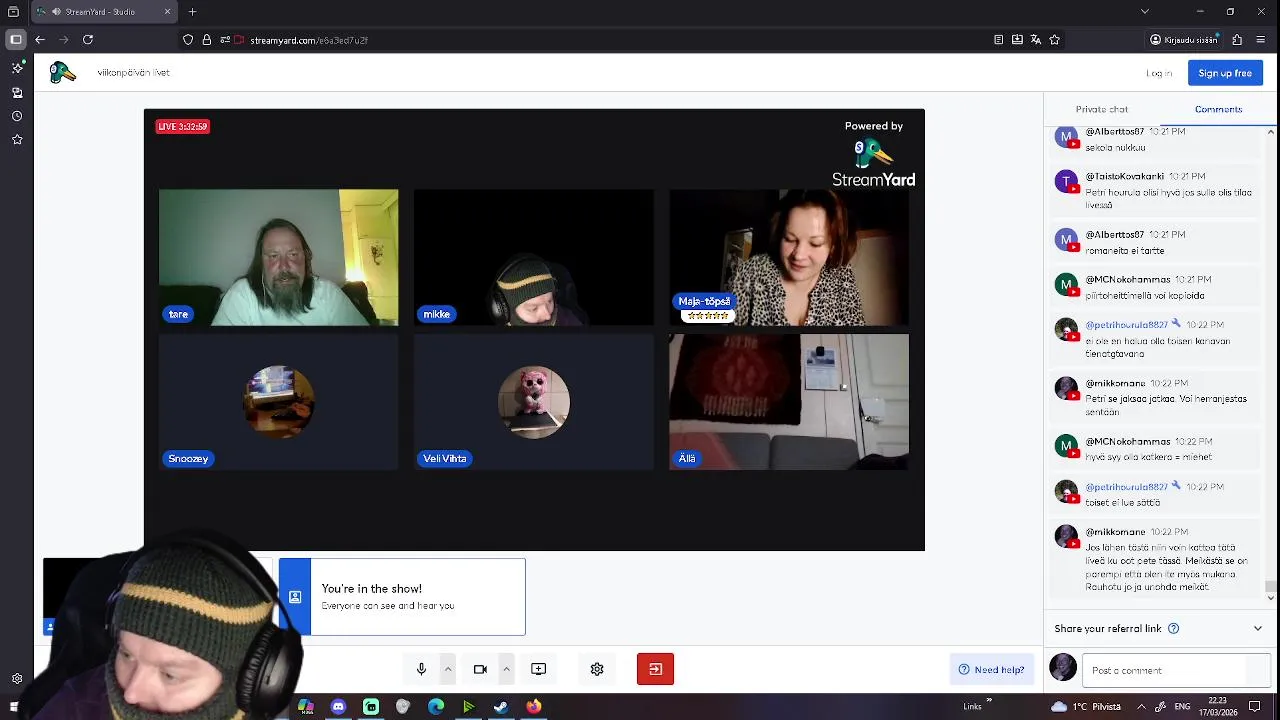
Task: Open the microphone options arrow
Action: click(x=448, y=669)
